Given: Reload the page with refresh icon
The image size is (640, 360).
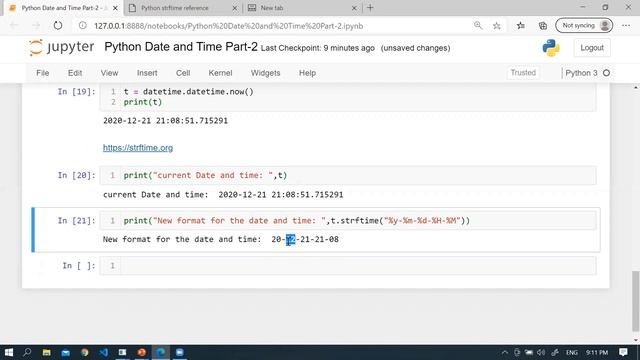Looking at the screenshot, I should [x=58, y=26].
